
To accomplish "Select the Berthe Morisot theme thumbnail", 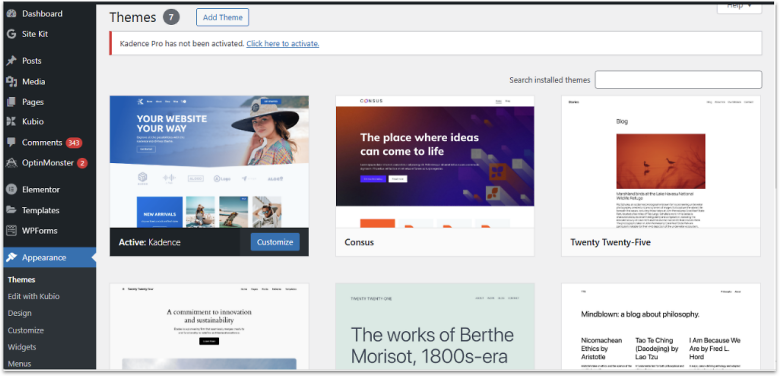I will (435, 327).
